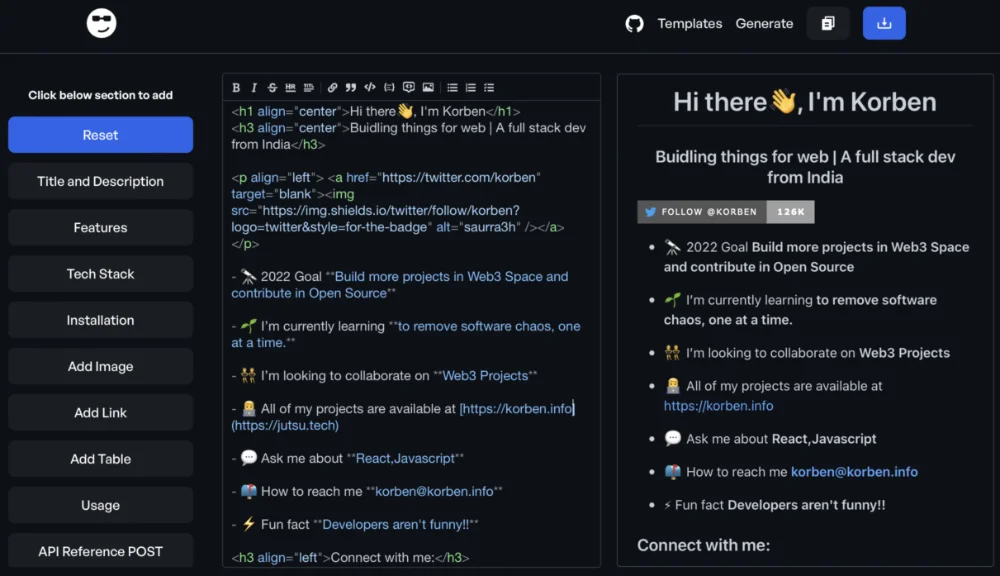This screenshot has height=576, width=1000.
Task: Open the Generate page
Action: tap(764, 24)
